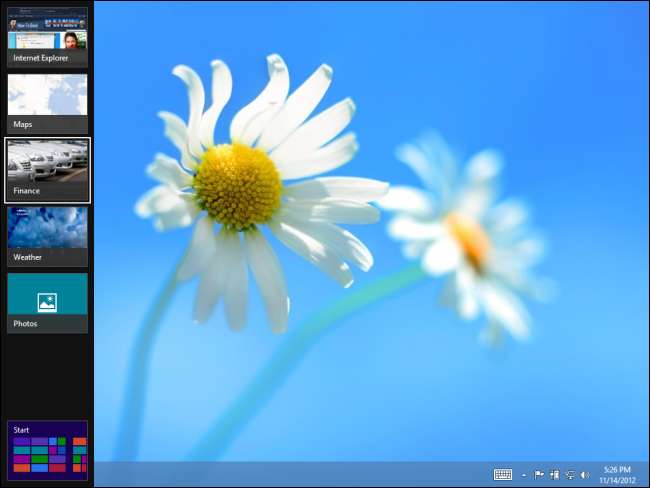Go to the Start screen thumbnail
This screenshot has height=488, width=650.
(x=47, y=450)
